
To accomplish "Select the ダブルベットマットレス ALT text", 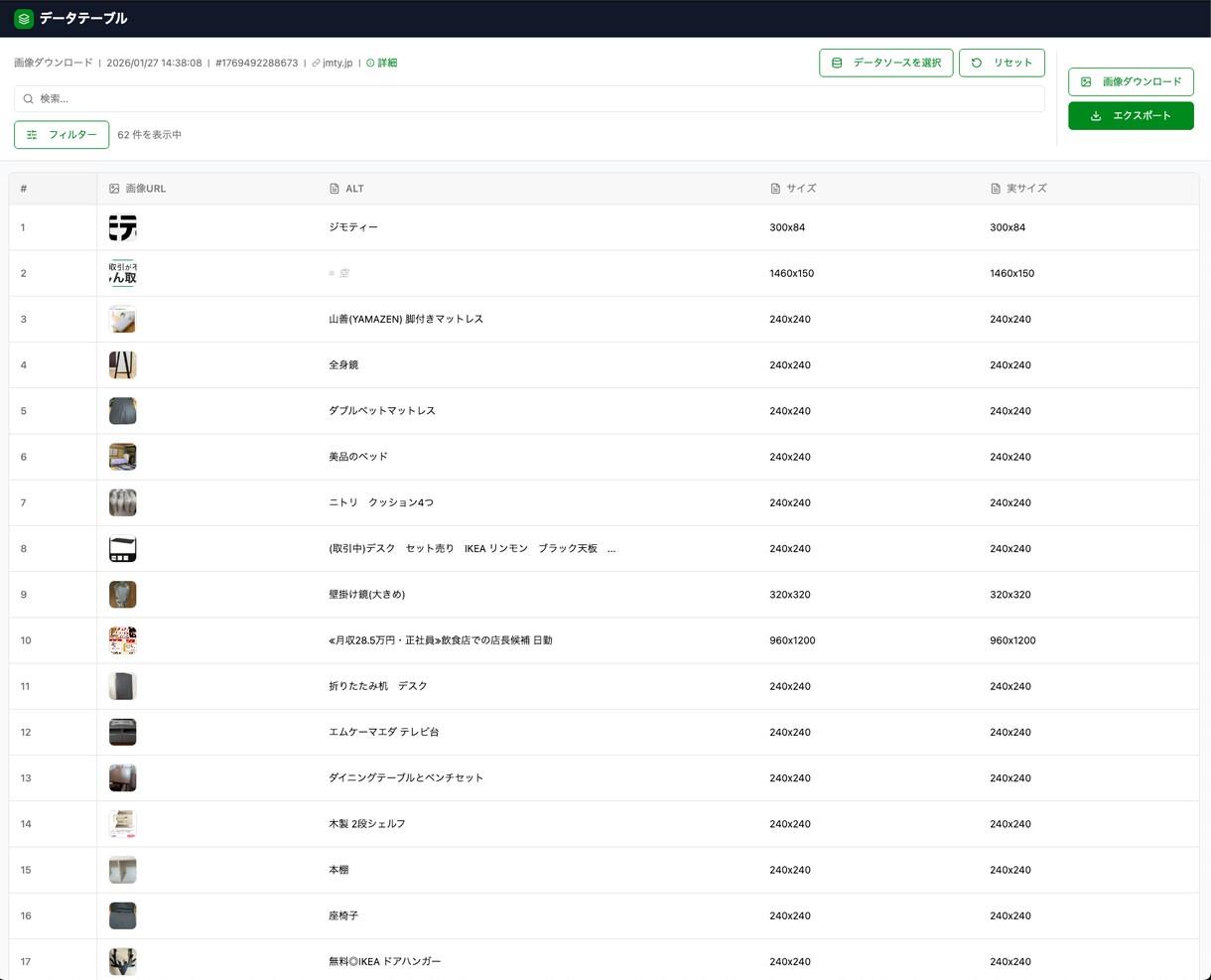I will 382,411.
